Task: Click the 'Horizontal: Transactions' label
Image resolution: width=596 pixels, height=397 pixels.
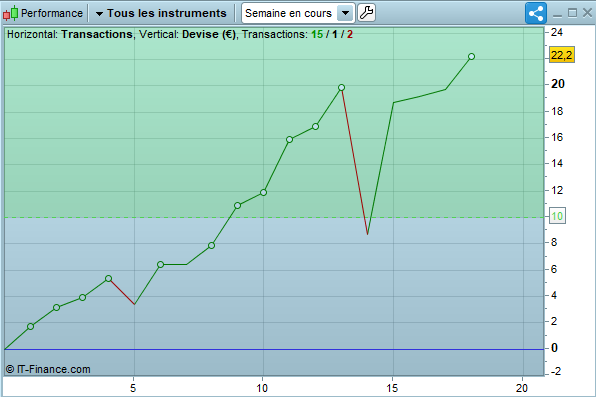Action: click(x=70, y=35)
